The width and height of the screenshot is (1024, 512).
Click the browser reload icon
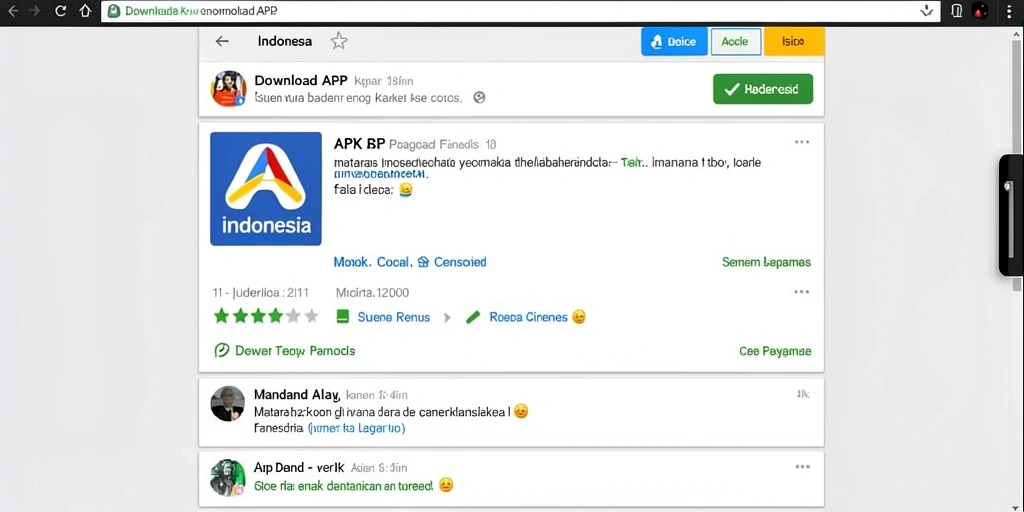pos(61,11)
